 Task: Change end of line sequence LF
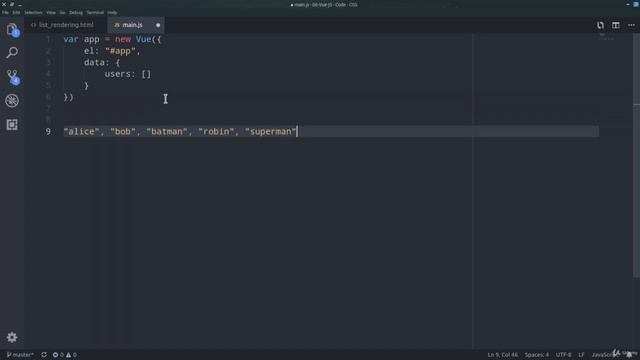coord(581,355)
